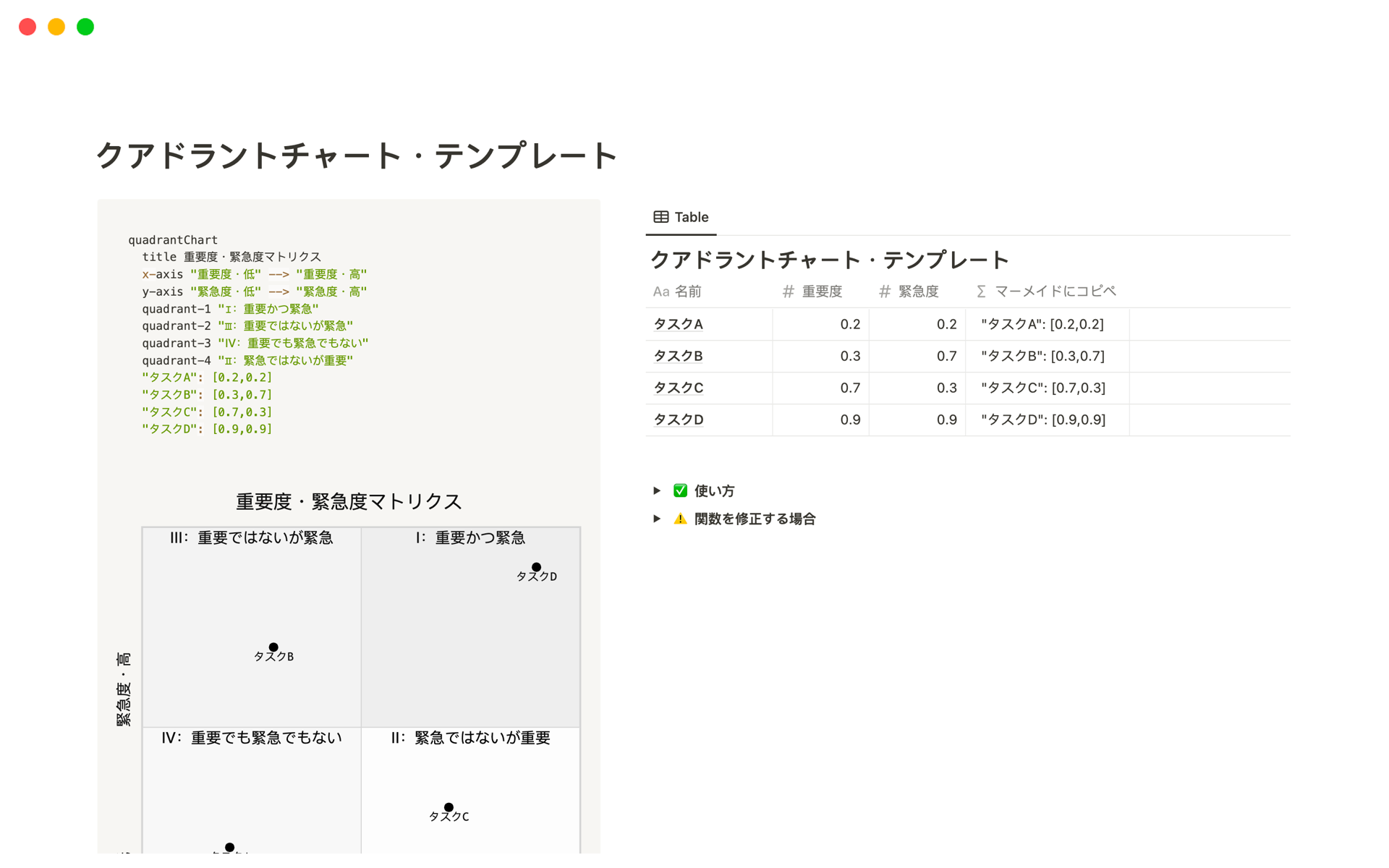Image resolution: width=1389 pixels, height=868 pixels.
Task: Click the number icon beside the 重要度 header
Action: 788,292
